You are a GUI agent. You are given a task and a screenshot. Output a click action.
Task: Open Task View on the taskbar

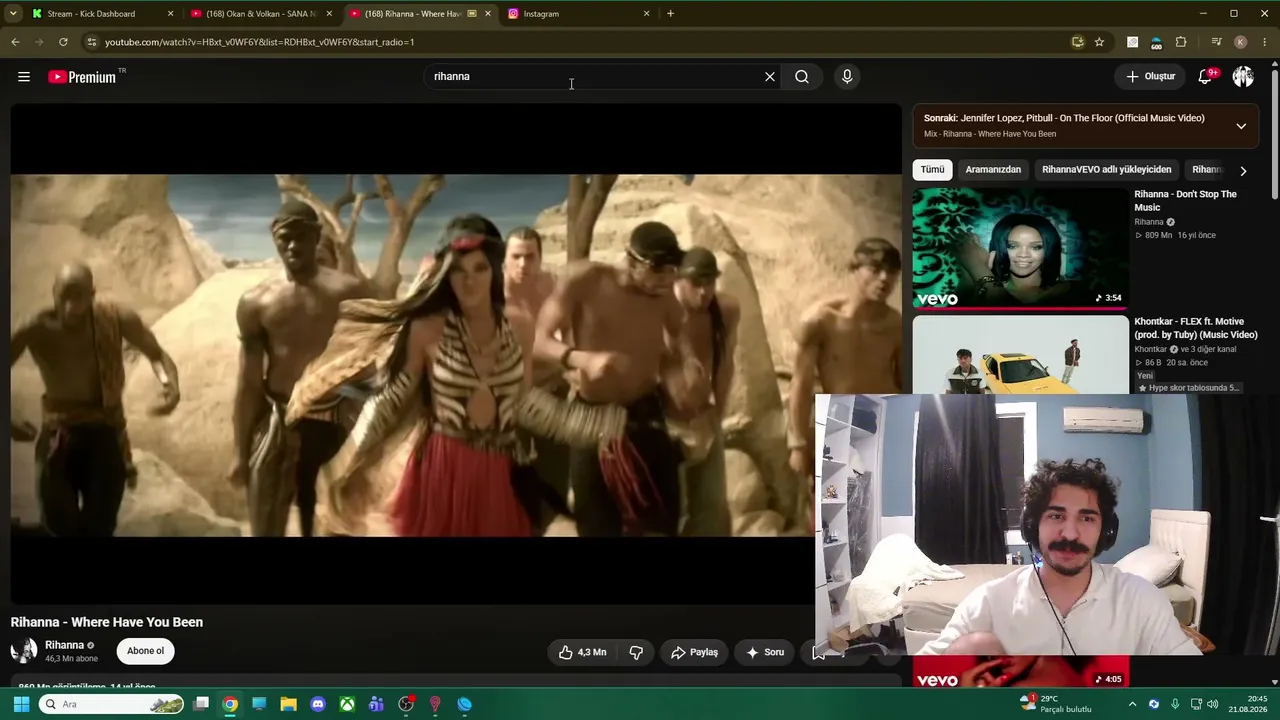201,704
